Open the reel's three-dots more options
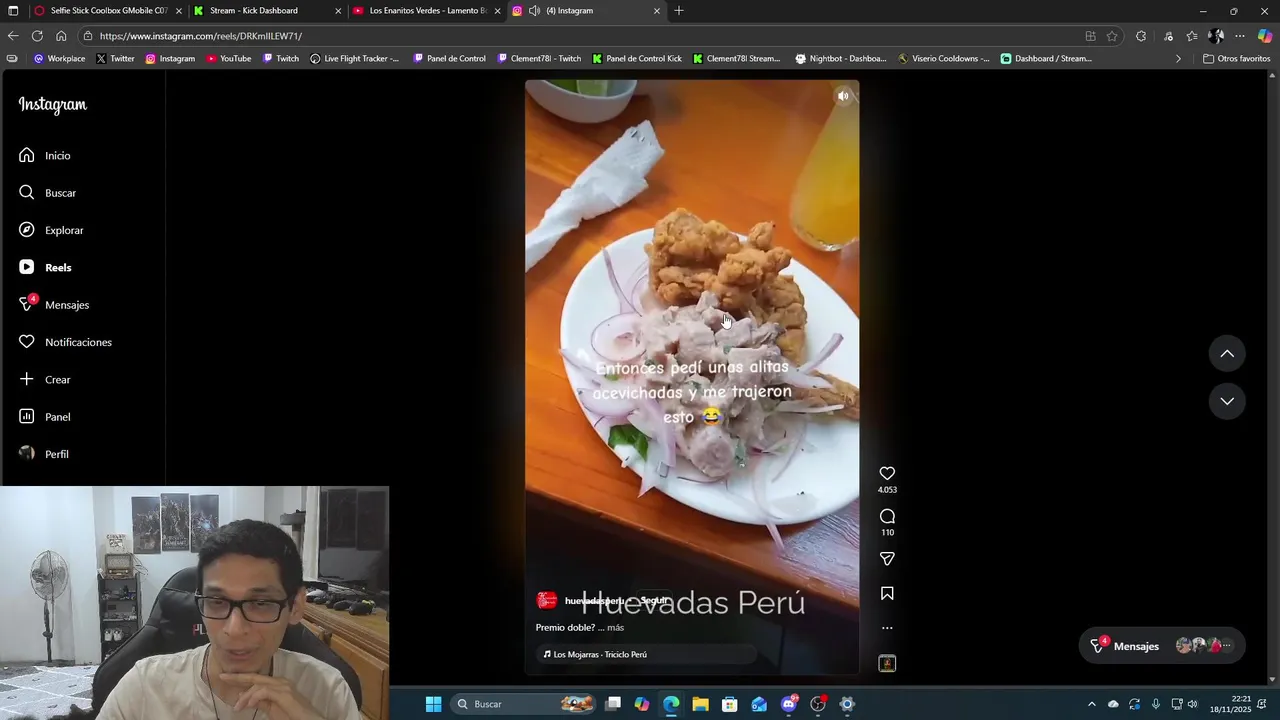 887,628
